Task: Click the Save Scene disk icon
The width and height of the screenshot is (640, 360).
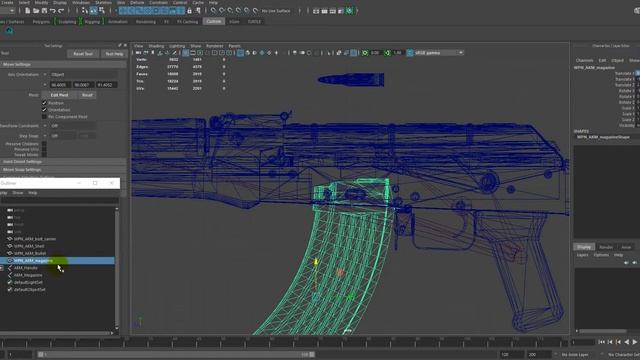Action: (x=44, y=11)
